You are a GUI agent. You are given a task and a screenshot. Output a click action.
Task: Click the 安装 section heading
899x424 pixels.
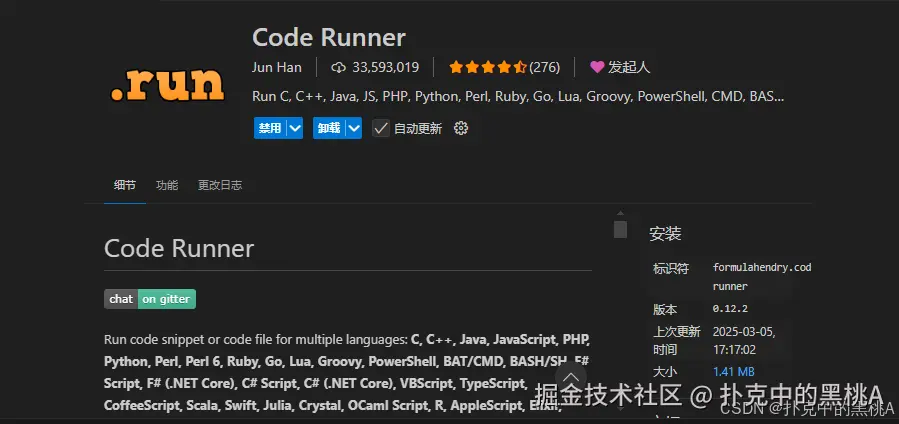tap(665, 234)
